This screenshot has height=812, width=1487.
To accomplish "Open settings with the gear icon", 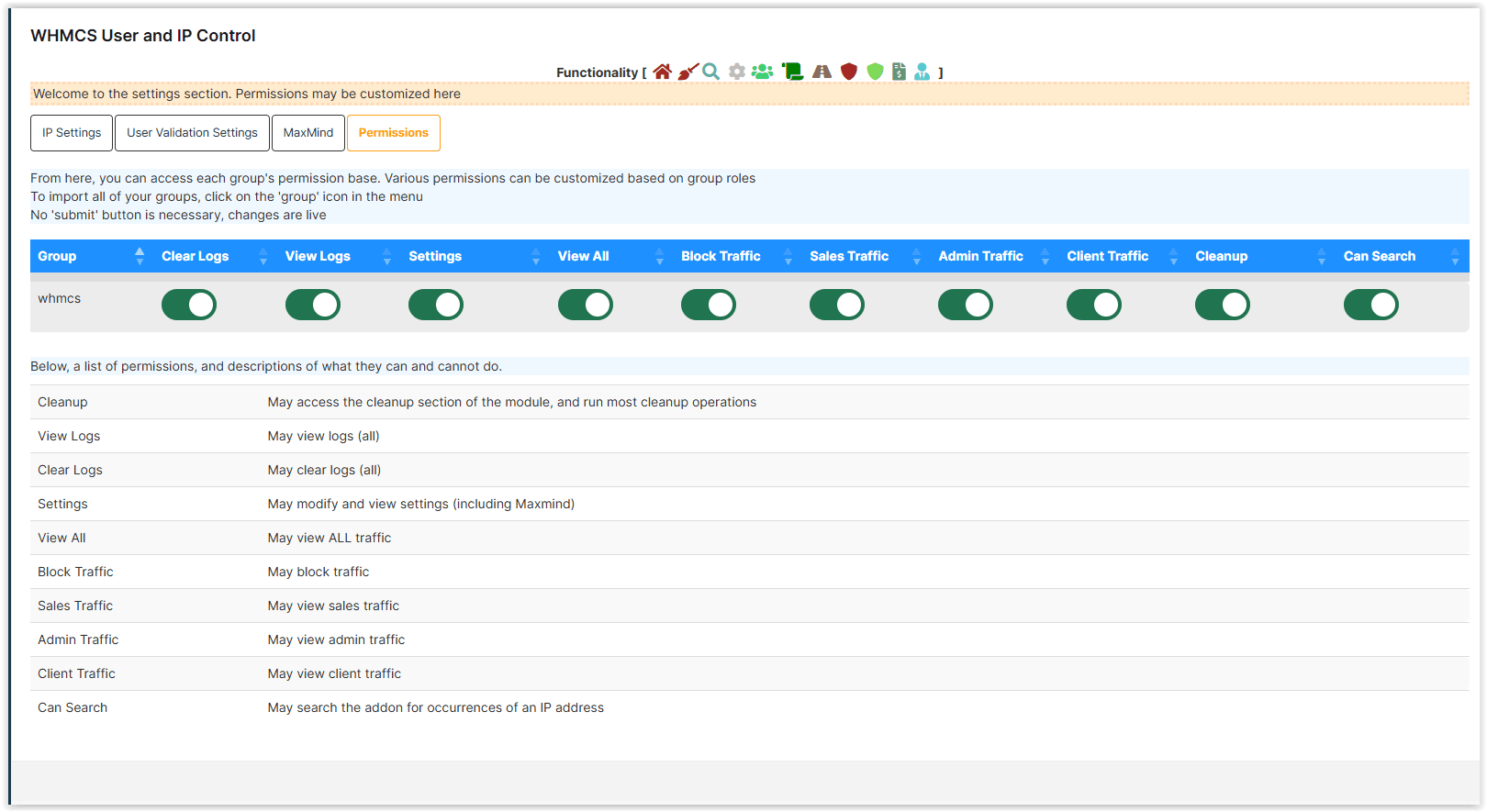I will [x=736, y=72].
